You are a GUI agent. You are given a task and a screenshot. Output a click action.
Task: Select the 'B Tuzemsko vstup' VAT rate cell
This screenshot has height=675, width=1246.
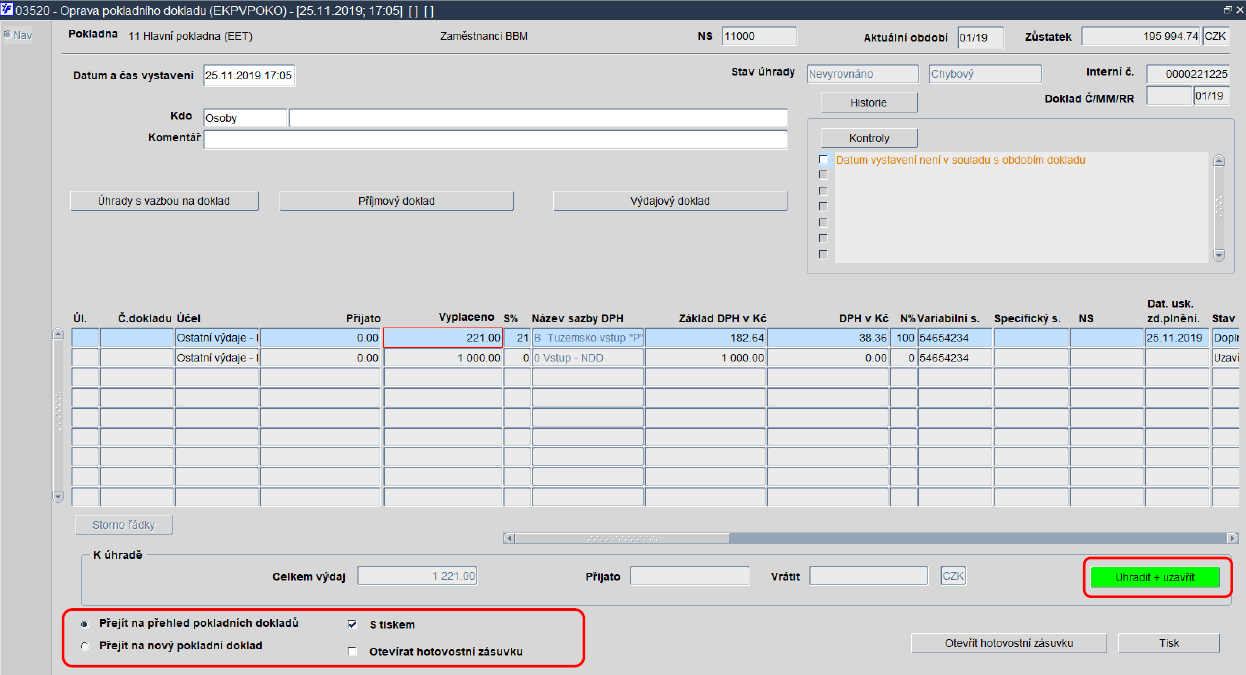(588, 338)
